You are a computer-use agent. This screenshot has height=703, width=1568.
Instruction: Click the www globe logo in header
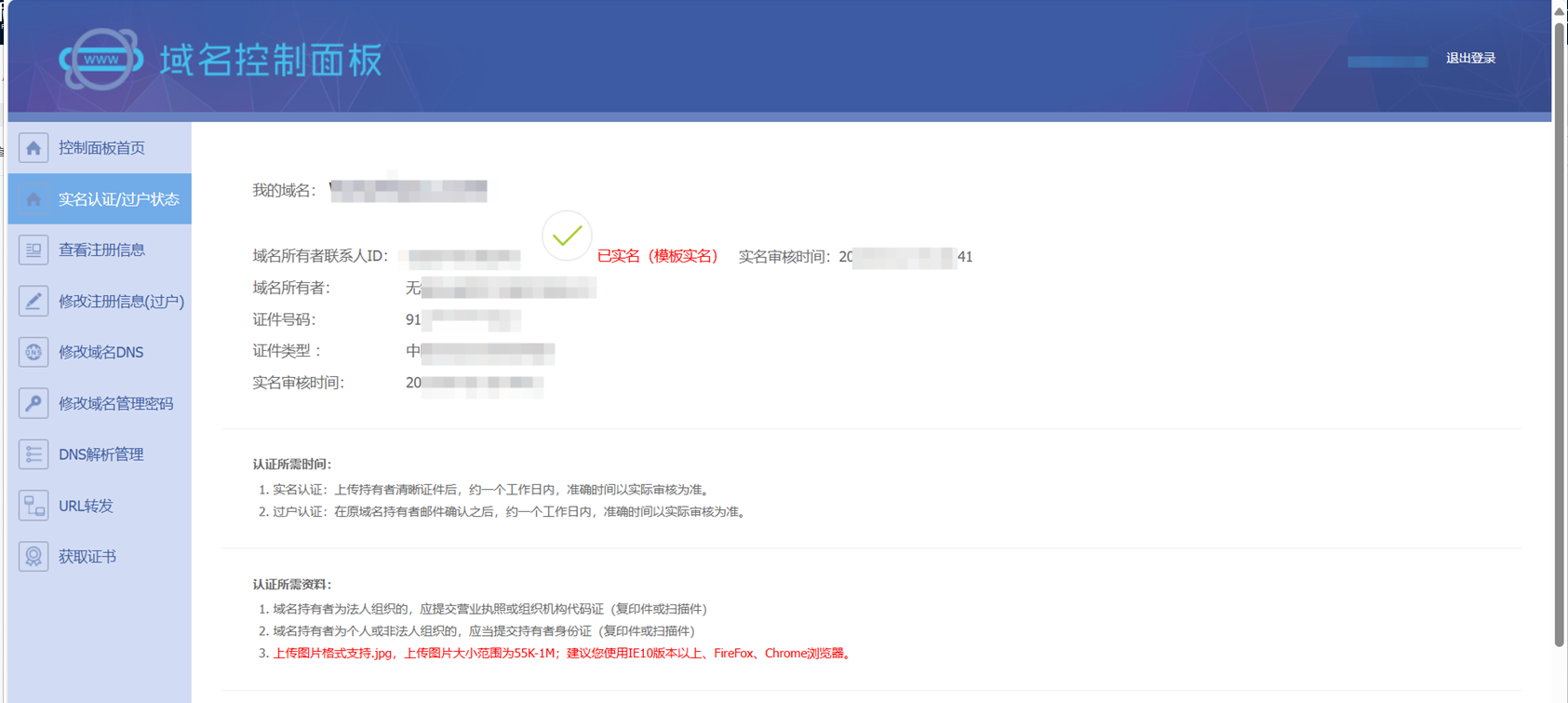click(x=101, y=59)
